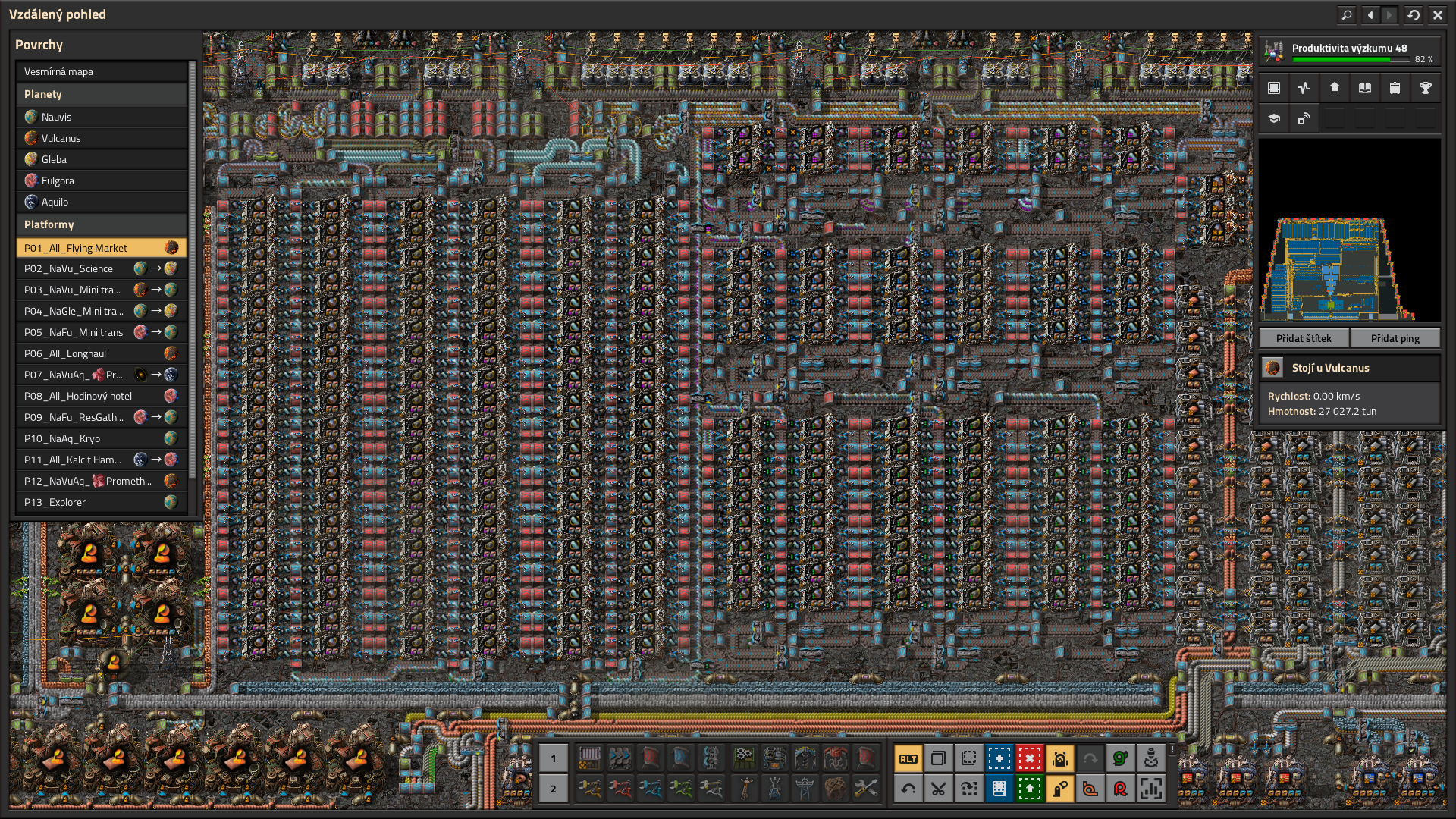
Task: Select platform P05_NaFu_Mini trans
Action: pyautogui.click(x=102, y=332)
